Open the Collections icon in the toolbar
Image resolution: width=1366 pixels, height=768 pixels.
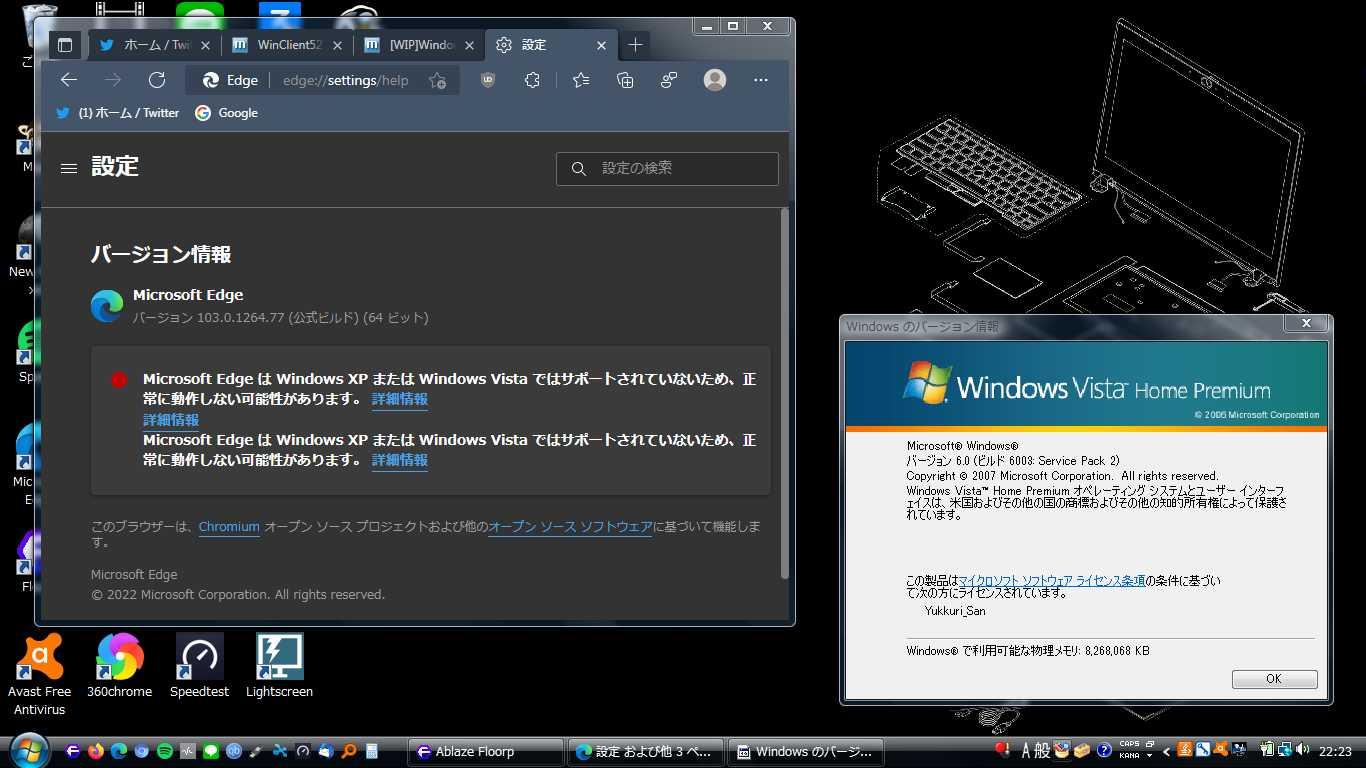[x=625, y=80]
